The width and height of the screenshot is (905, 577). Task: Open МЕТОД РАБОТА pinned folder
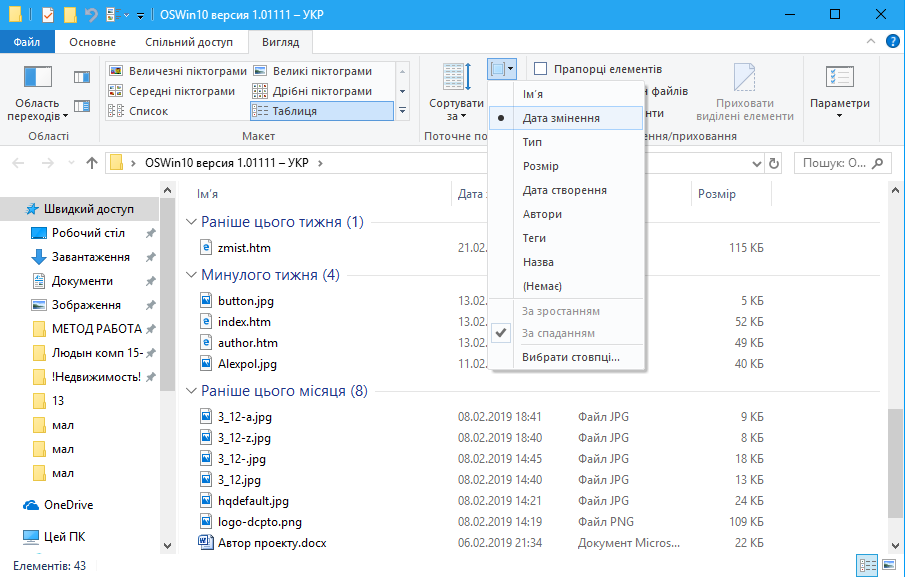coord(96,329)
